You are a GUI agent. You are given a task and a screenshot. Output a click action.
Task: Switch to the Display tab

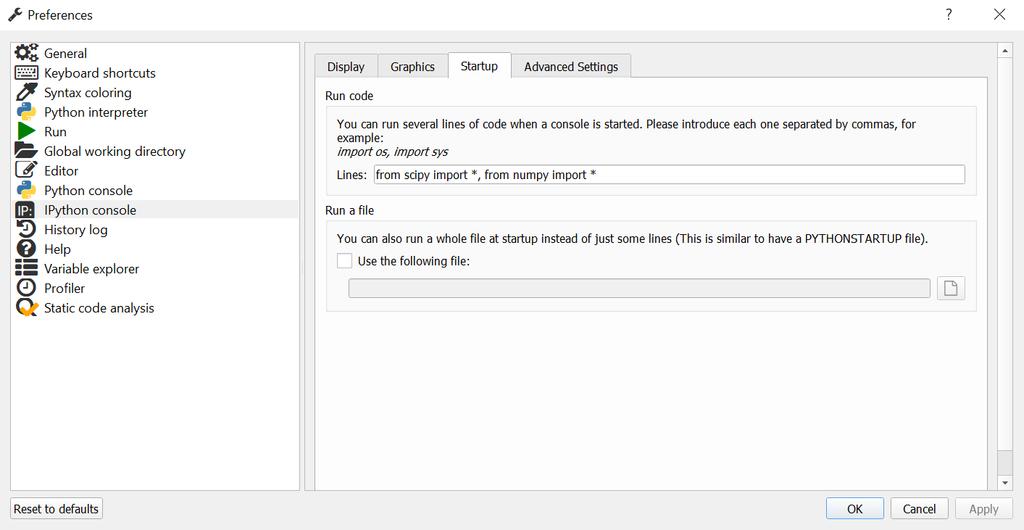point(346,67)
